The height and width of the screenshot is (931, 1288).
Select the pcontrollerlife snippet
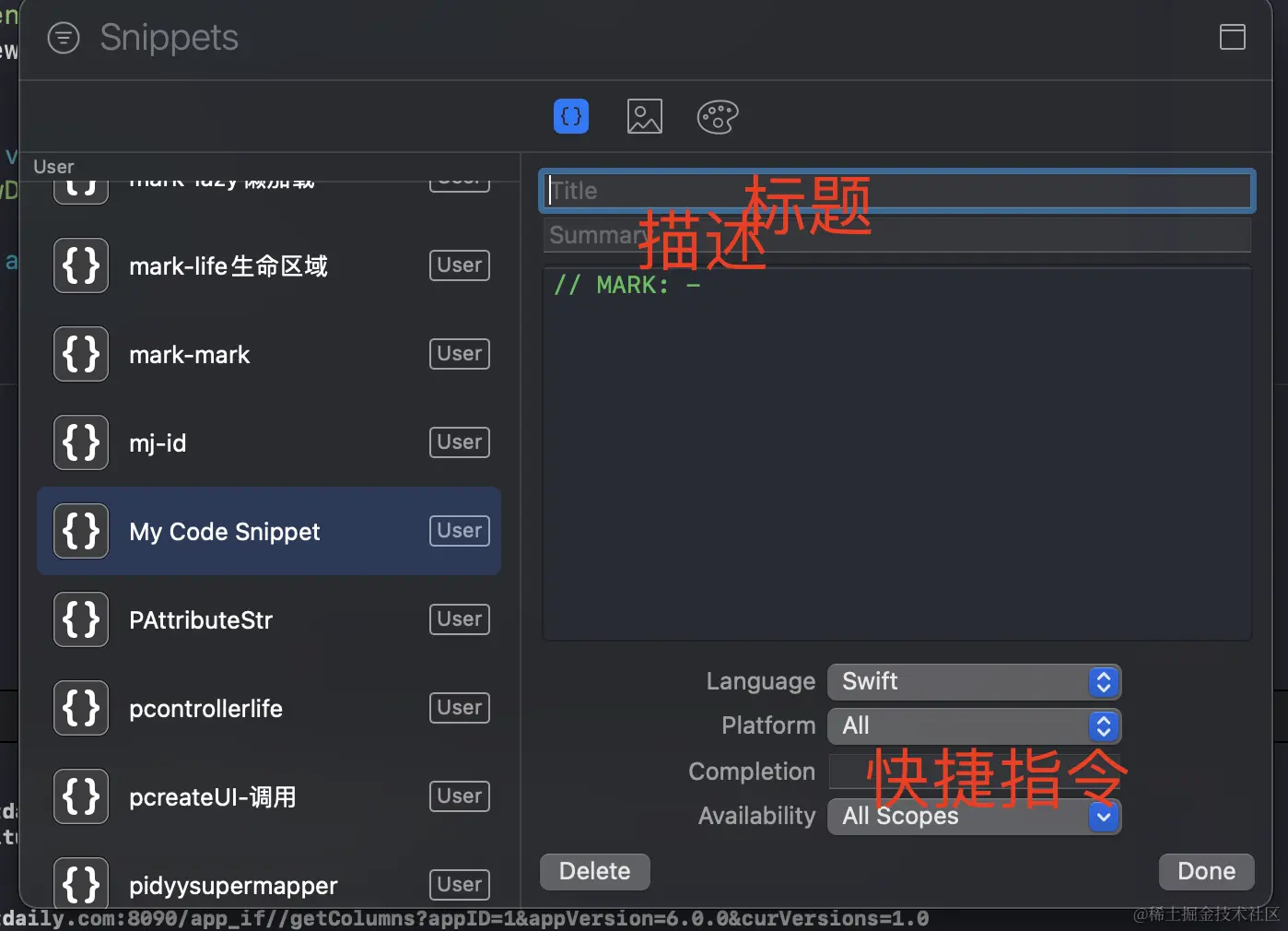tap(269, 708)
